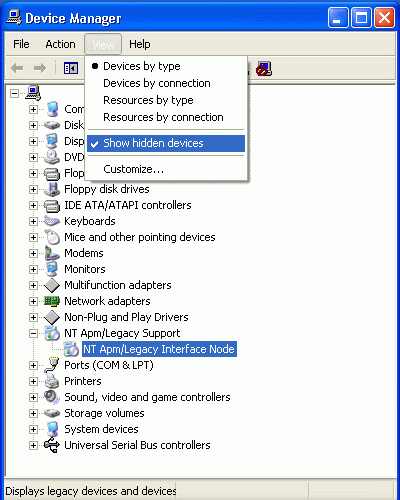Click the Mice and other pointing devices icon
Viewport: 400px width, 500px height.
click(x=52, y=237)
